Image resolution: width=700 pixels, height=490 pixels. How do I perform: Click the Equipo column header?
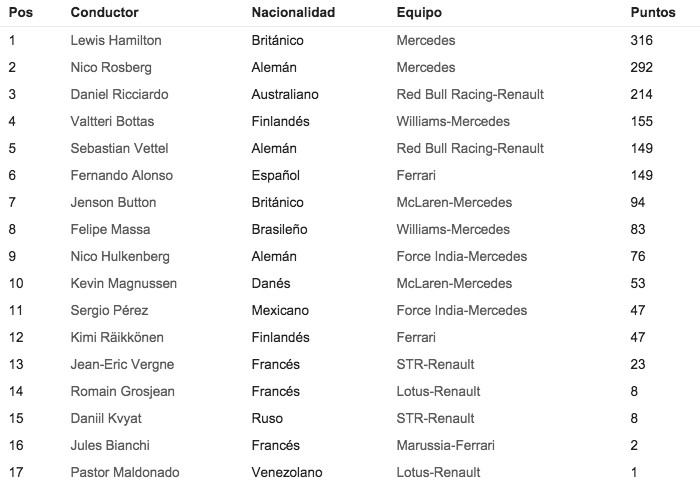click(x=419, y=14)
